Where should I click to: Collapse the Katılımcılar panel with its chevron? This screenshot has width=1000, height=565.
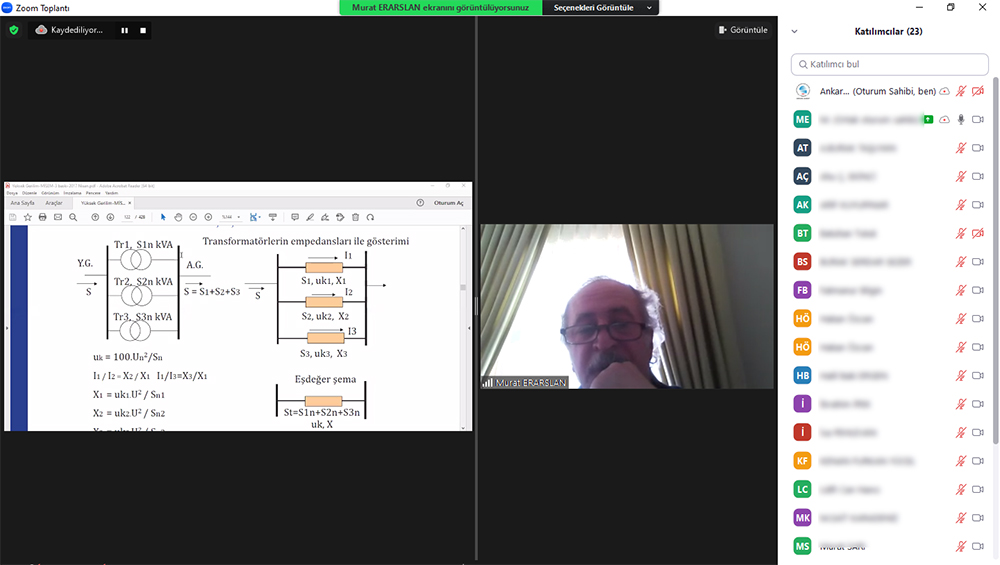(x=795, y=31)
